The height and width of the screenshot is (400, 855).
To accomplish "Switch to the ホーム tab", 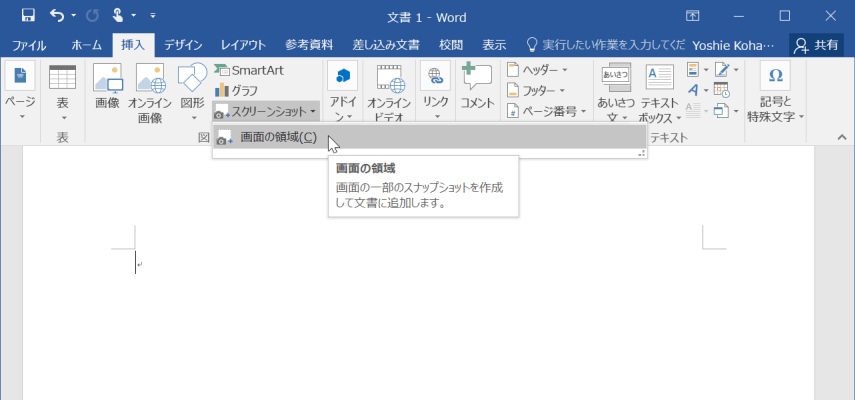I will click(x=86, y=45).
